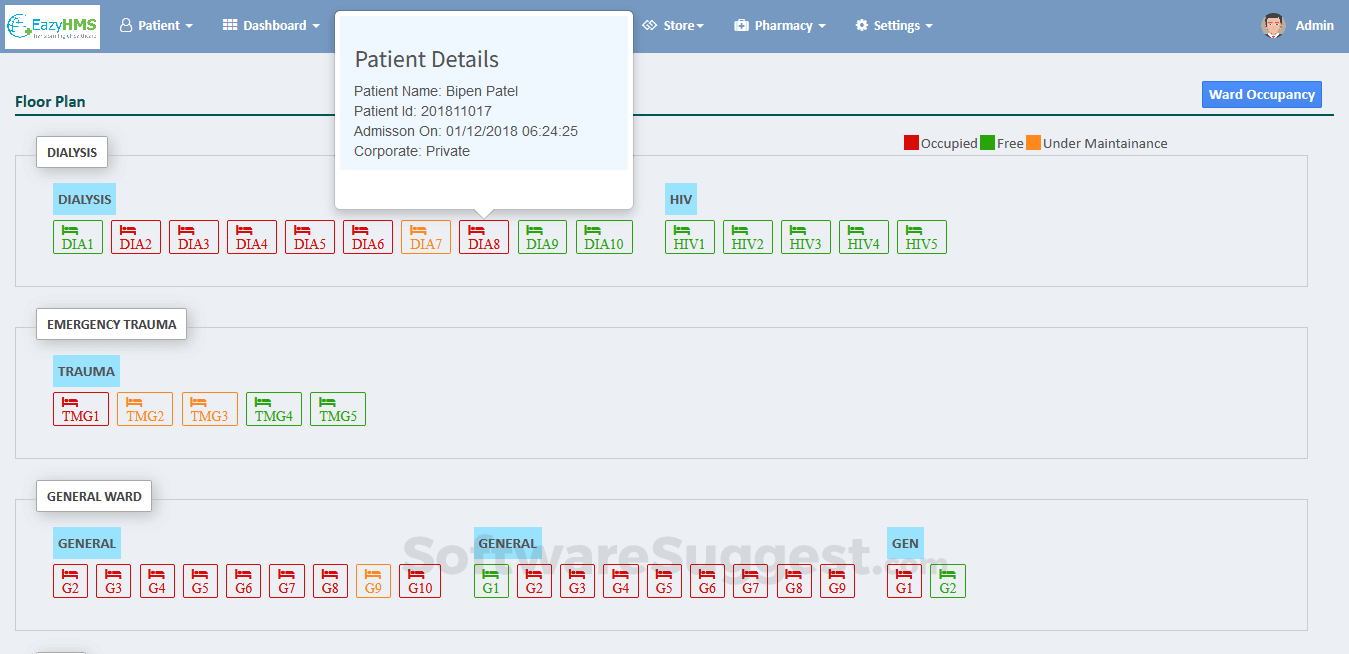
Task: Select free bed HIV3
Action: pos(806,237)
